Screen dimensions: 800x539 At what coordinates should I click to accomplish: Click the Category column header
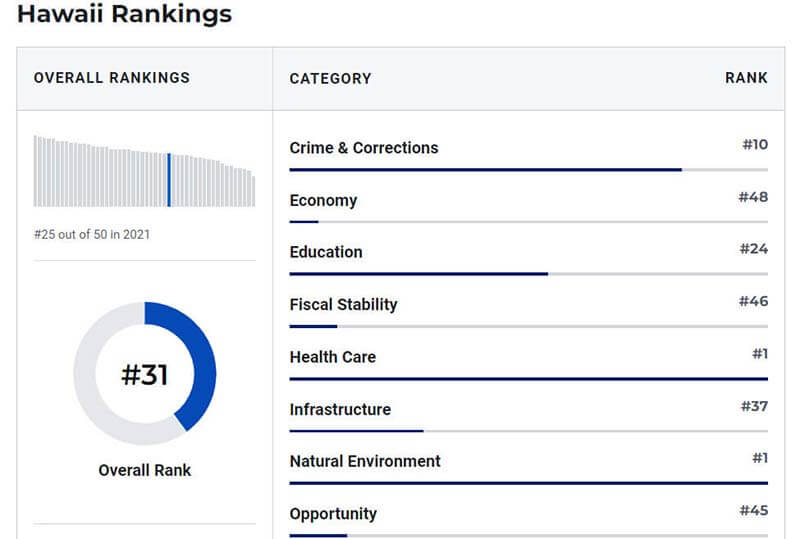point(330,78)
